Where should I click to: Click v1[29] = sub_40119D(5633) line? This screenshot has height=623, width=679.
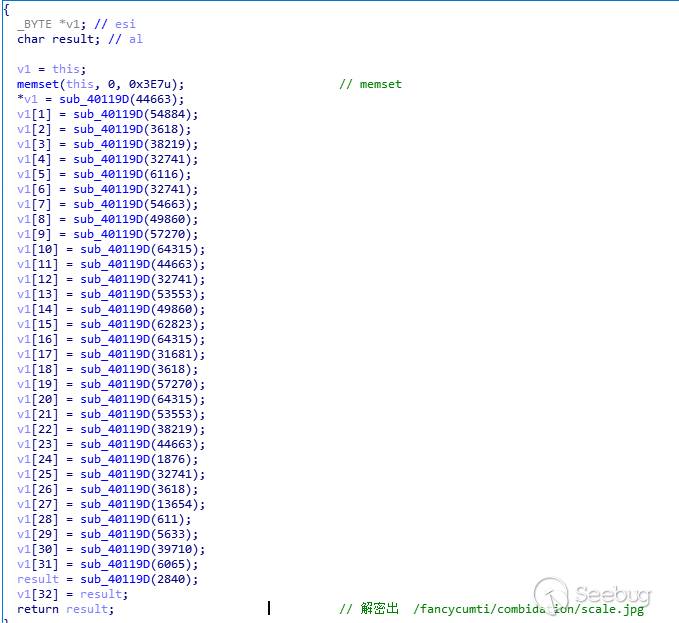click(107, 535)
